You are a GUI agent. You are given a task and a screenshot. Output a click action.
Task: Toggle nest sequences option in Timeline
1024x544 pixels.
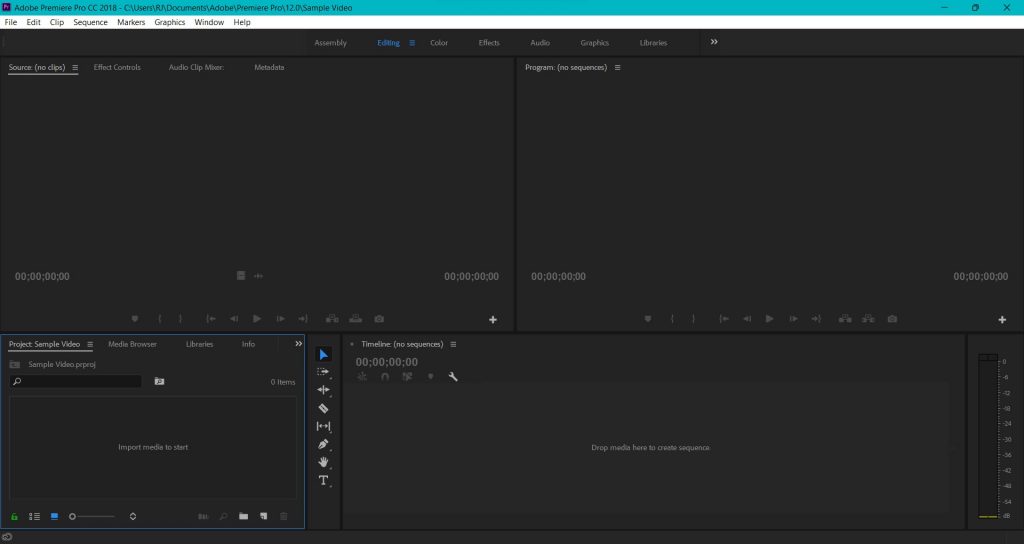362,377
